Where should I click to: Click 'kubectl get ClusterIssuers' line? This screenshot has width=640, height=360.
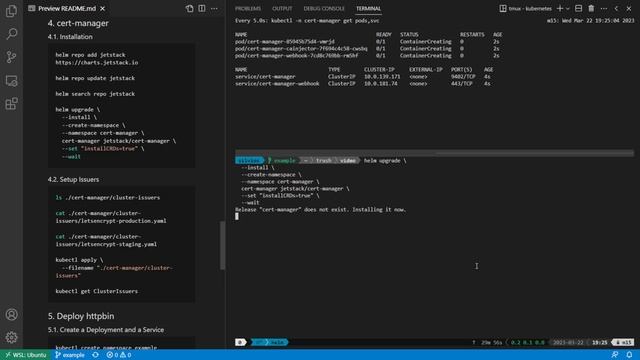point(97,291)
